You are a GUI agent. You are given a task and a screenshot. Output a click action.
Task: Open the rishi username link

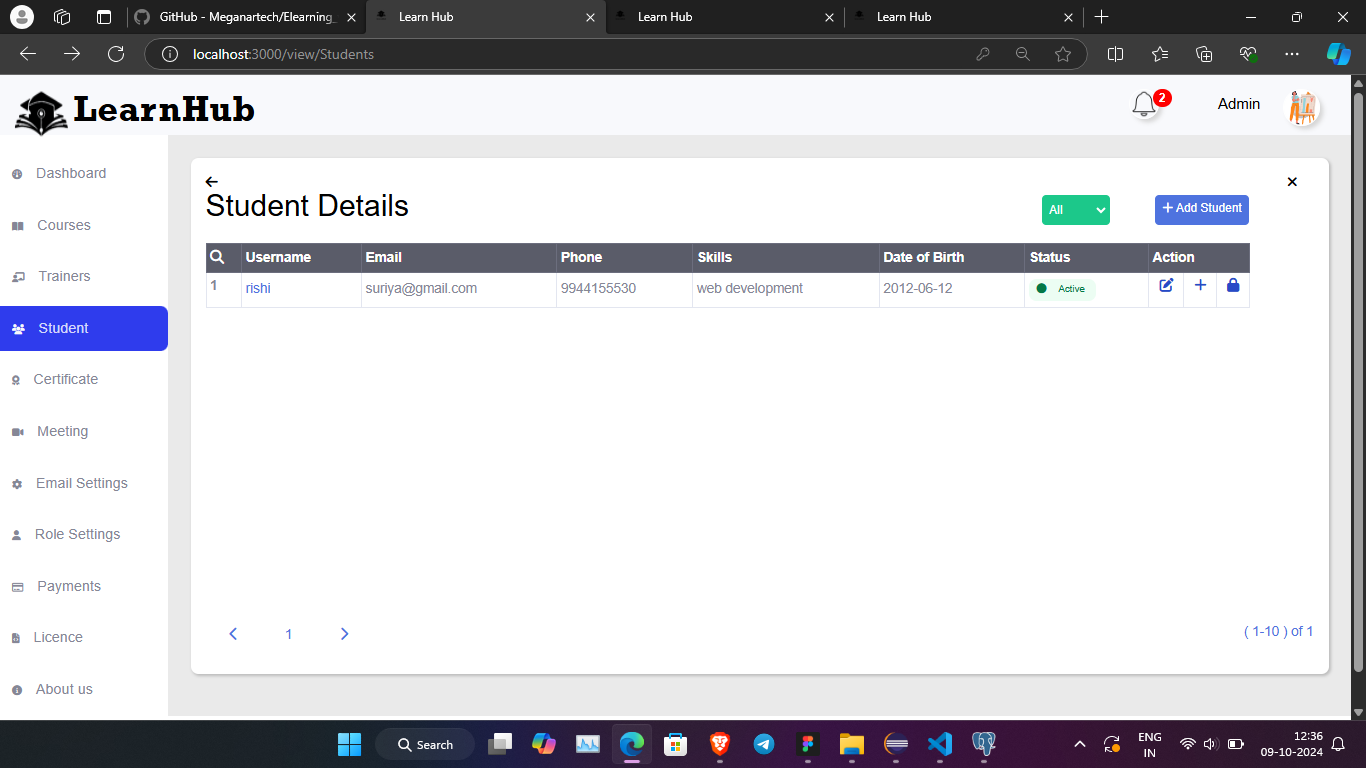point(258,288)
